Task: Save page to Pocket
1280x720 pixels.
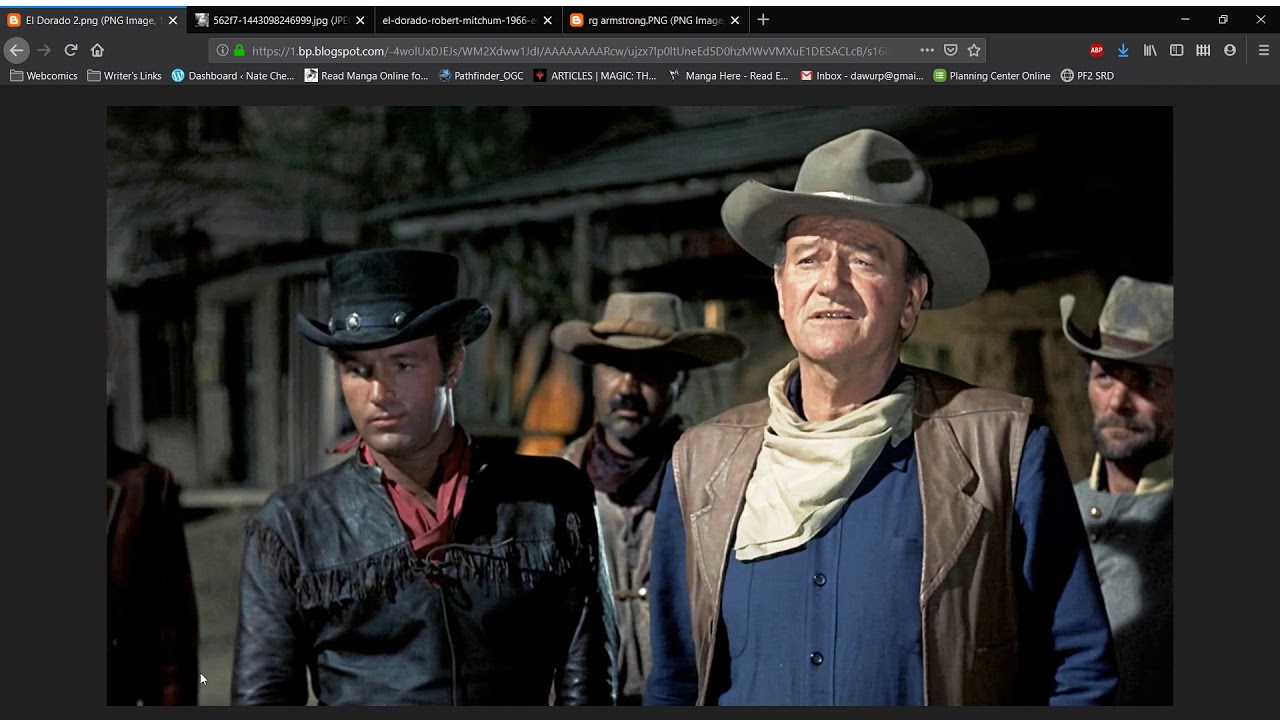Action: 951,50
